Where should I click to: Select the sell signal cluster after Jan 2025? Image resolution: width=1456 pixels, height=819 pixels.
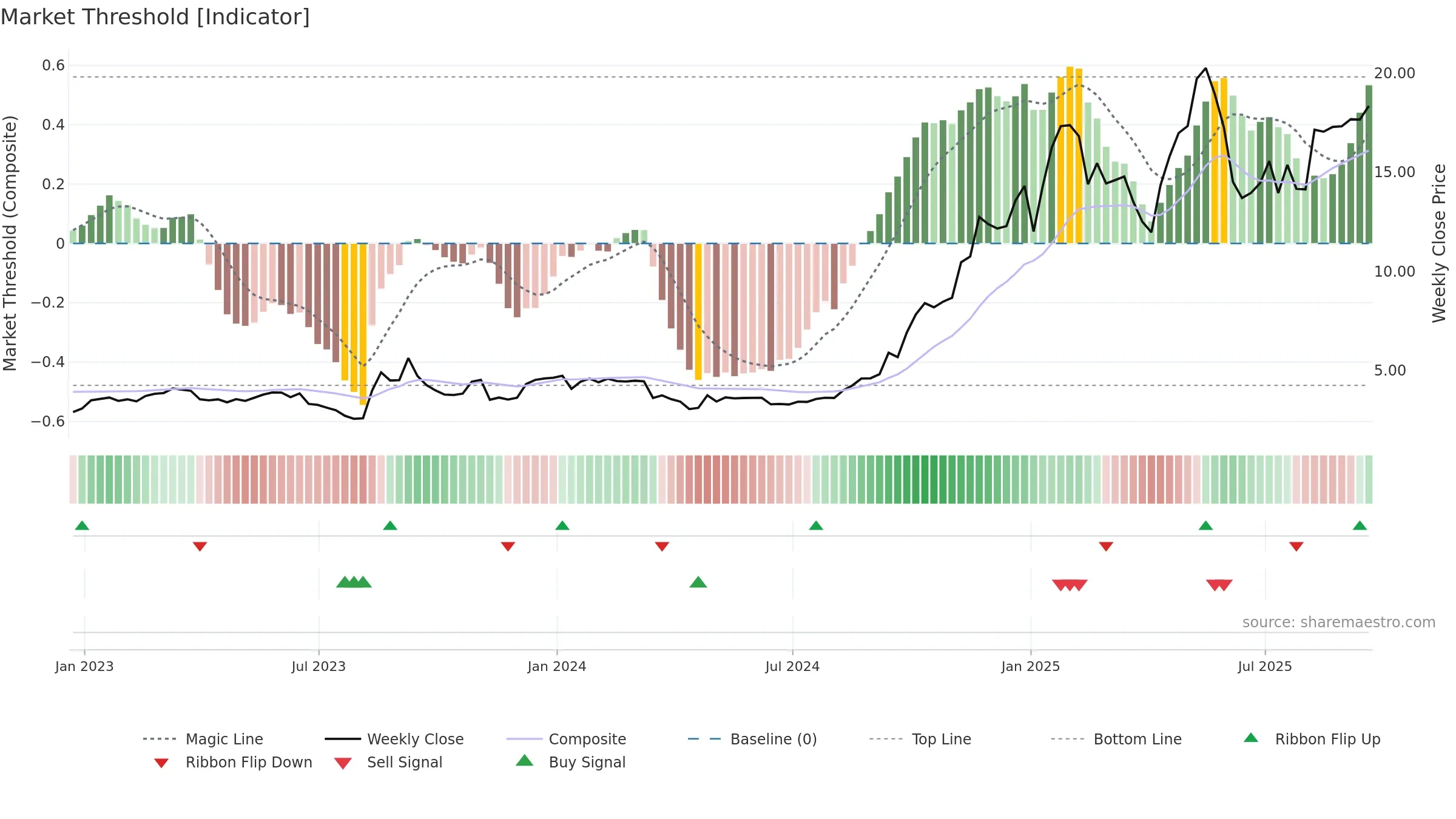pyautogui.click(x=1070, y=585)
